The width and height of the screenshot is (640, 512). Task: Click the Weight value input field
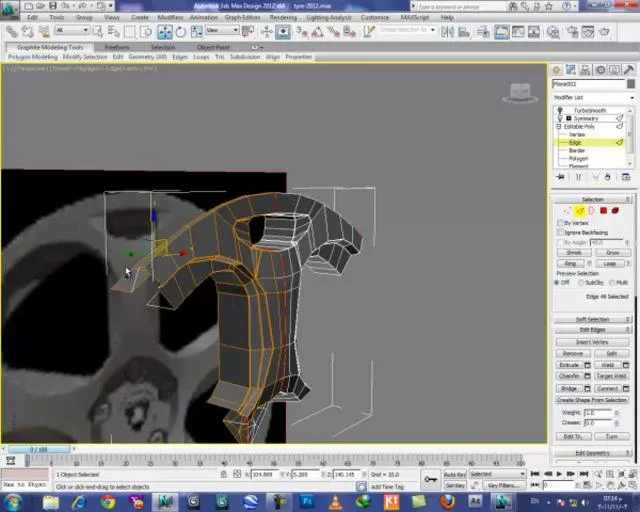(x=598, y=413)
